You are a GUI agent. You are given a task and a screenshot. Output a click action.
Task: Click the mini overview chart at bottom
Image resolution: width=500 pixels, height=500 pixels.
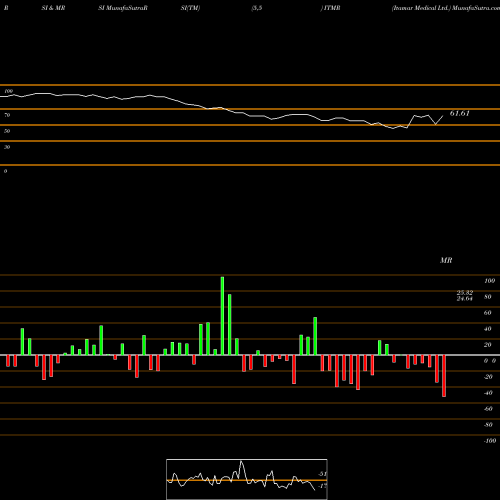[247, 479]
